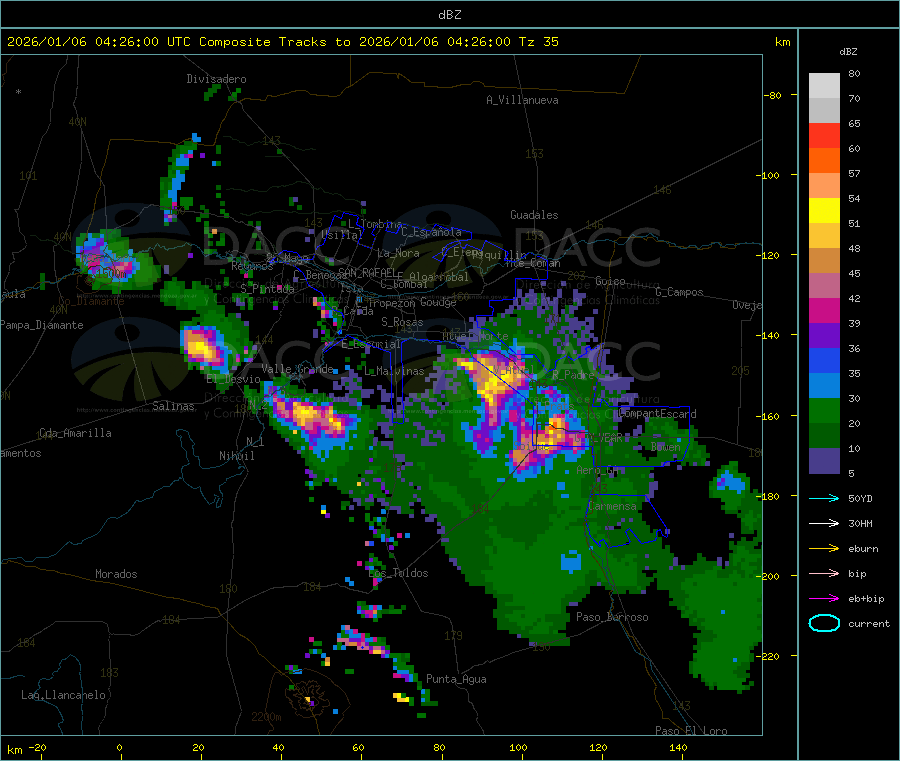The width and height of the screenshot is (900, 761).
Task: Click the 80 dBZ light gray color swatch
Action: tap(824, 86)
